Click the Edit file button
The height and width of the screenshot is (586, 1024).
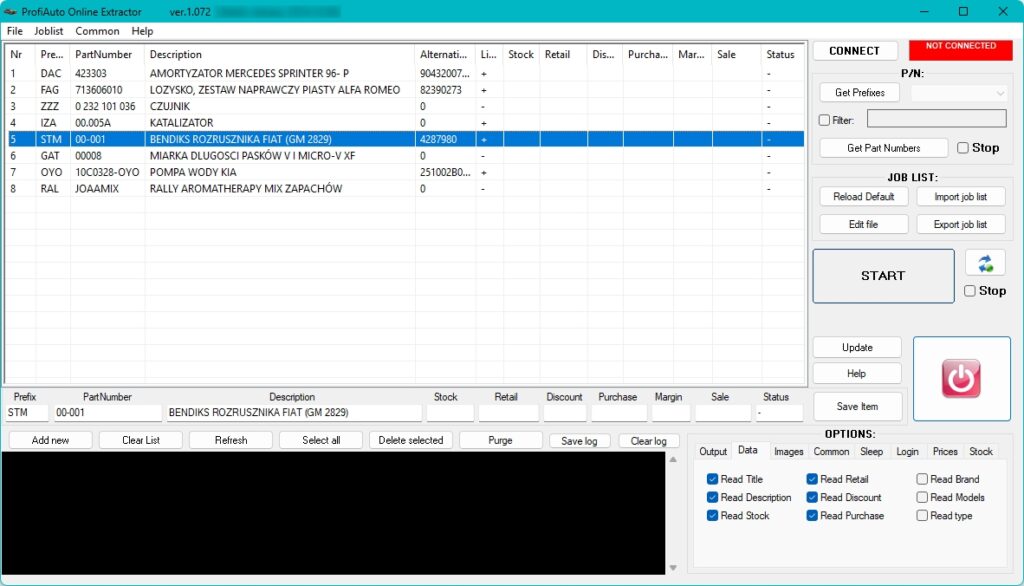coord(863,224)
